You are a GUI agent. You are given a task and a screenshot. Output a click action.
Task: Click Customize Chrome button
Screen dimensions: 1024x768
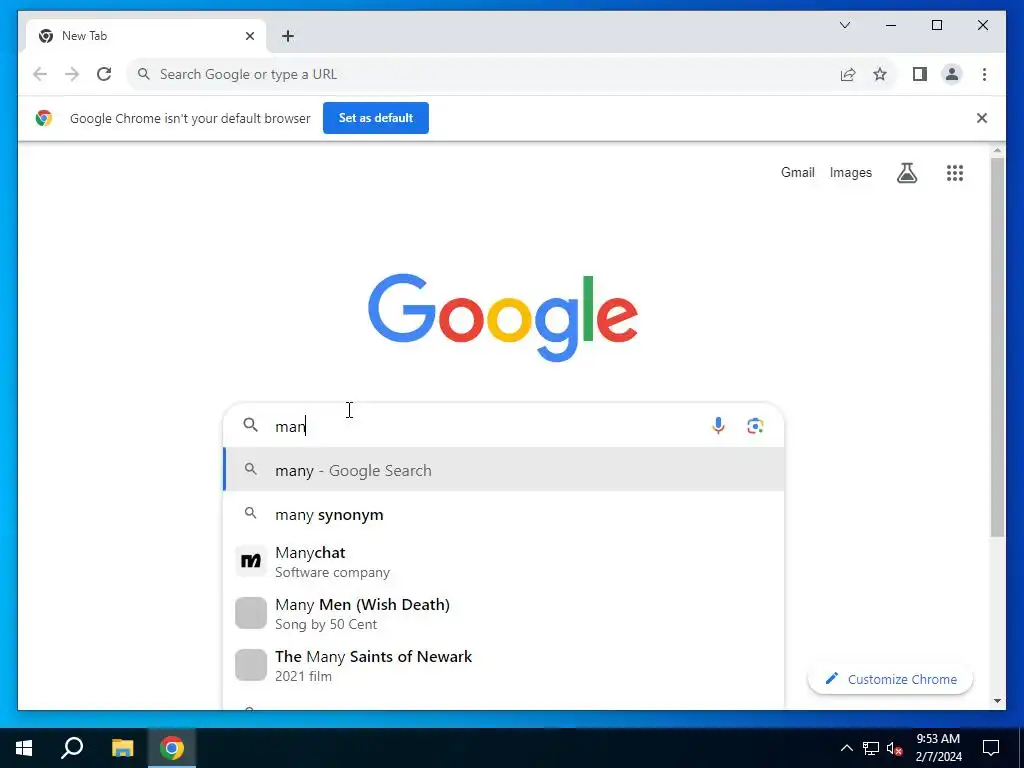[x=890, y=679]
